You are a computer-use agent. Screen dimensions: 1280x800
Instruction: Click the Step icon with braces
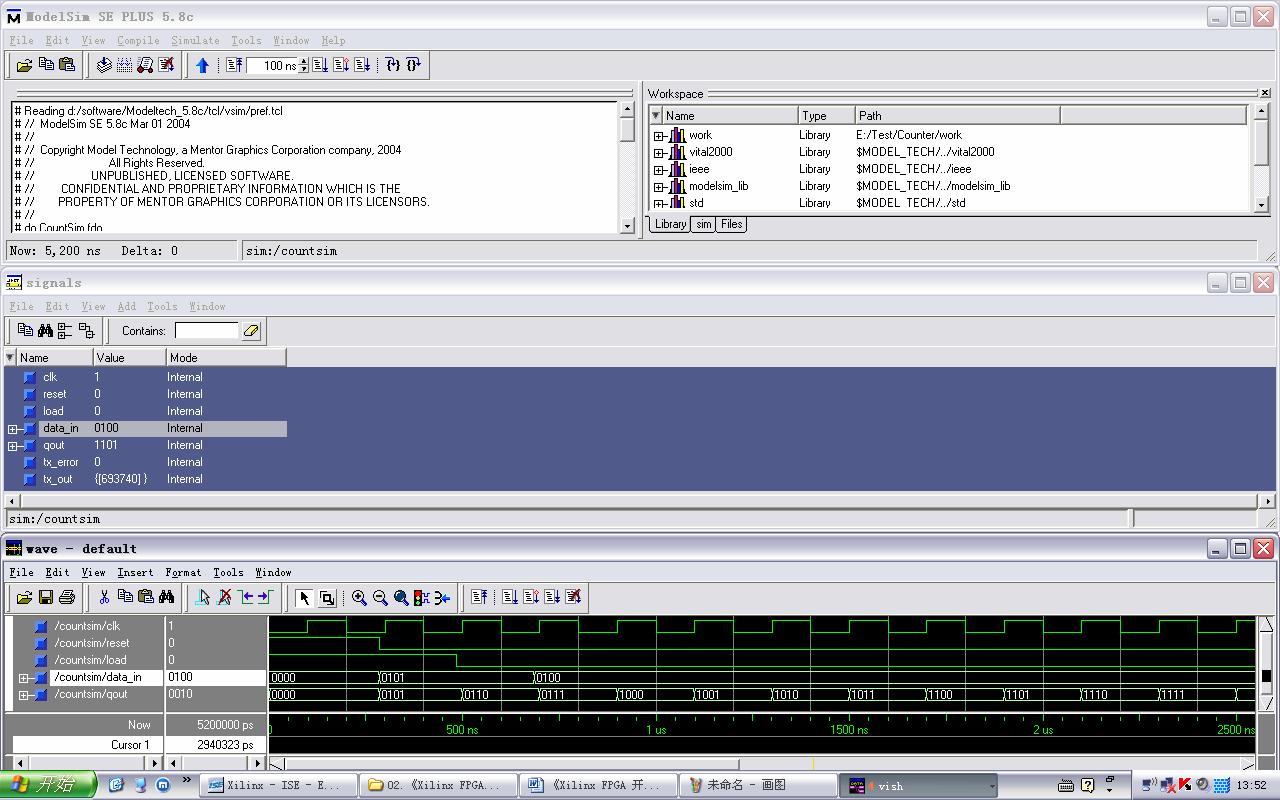[x=392, y=65]
